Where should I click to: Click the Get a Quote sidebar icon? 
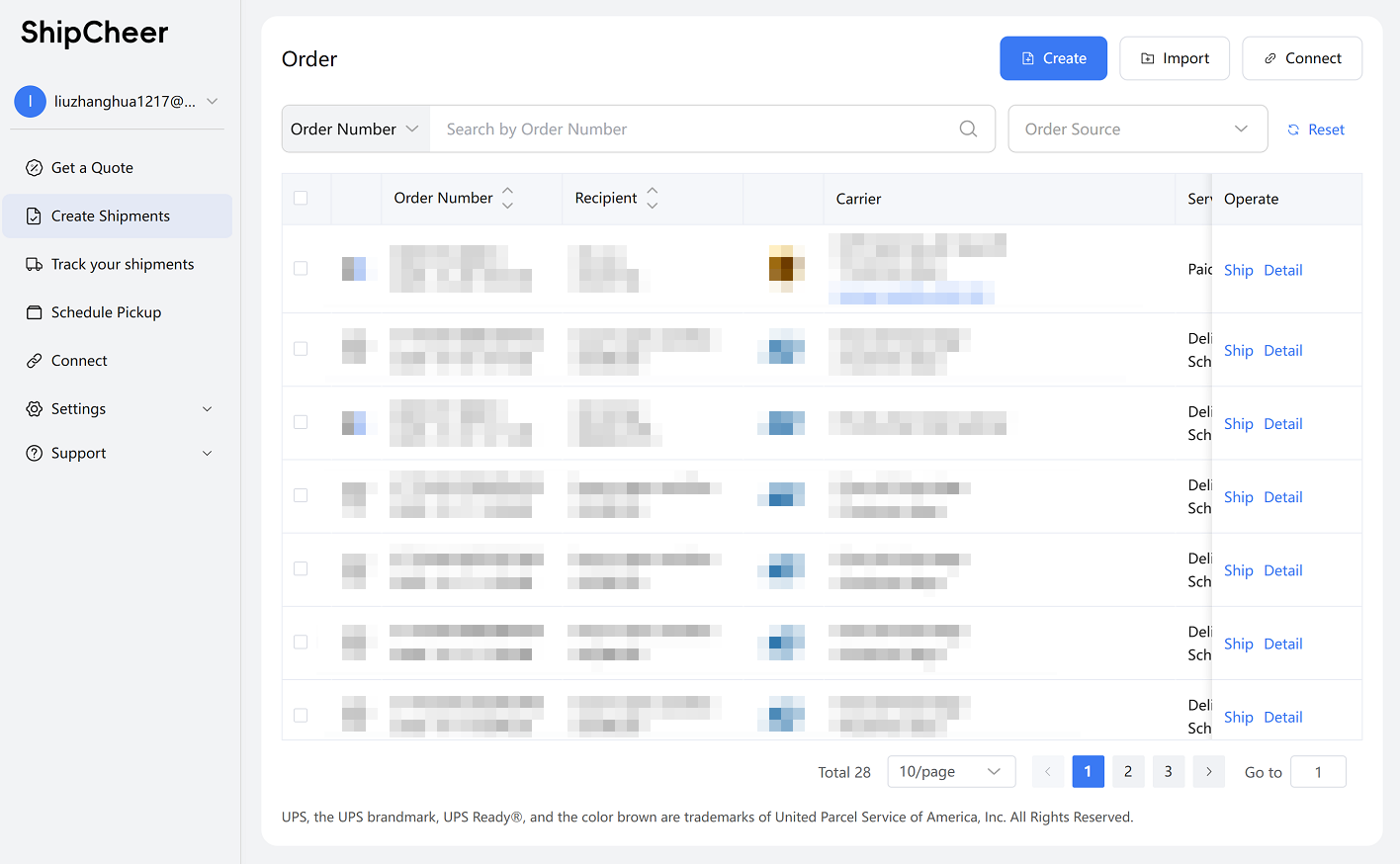pyautogui.click(x=35, y=168)
